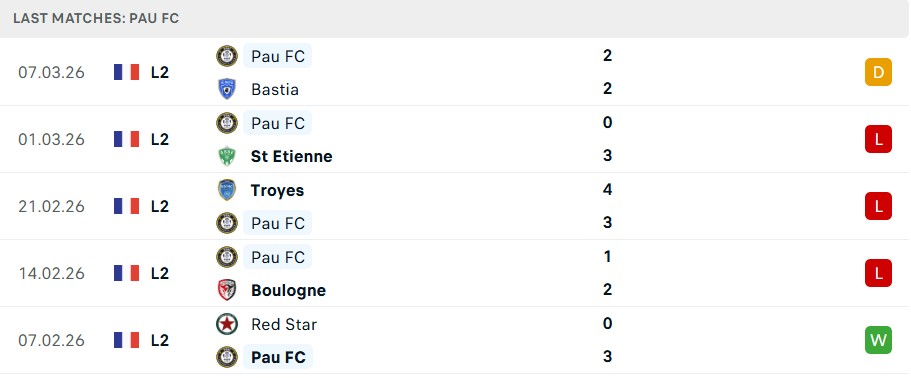This screenshot has height=378, width=911.
Task: Click the French flag on 14.02.26 row
Action: tap(127, 273)
